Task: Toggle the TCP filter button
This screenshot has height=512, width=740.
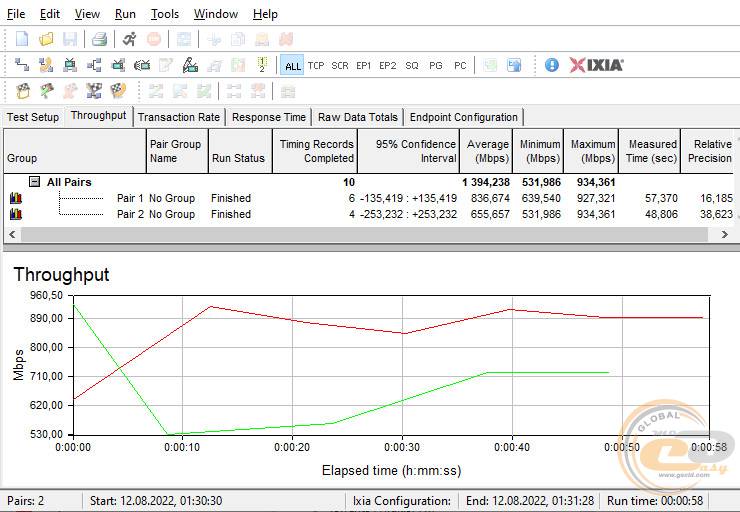Action: [316, 66]
